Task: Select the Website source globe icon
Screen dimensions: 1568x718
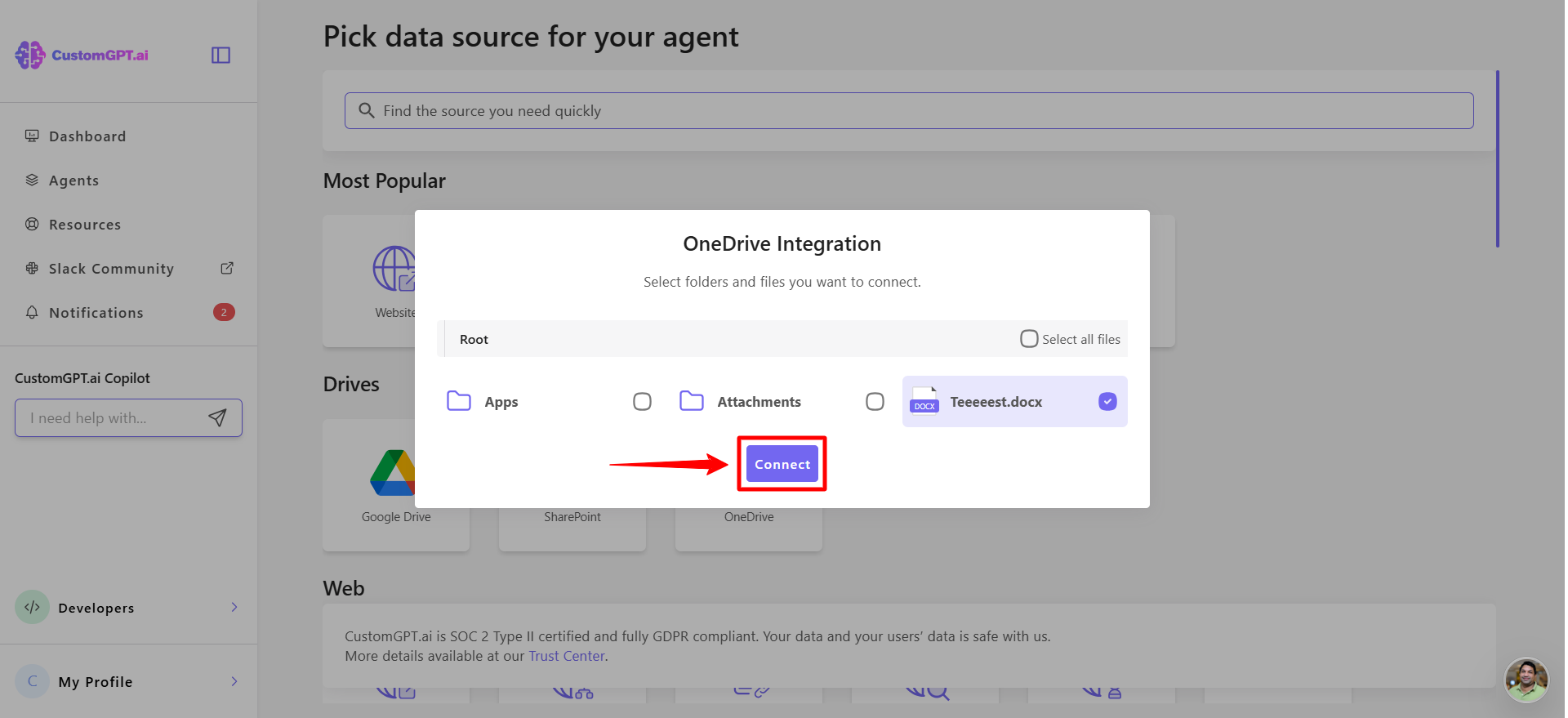Action: point(394,269)
